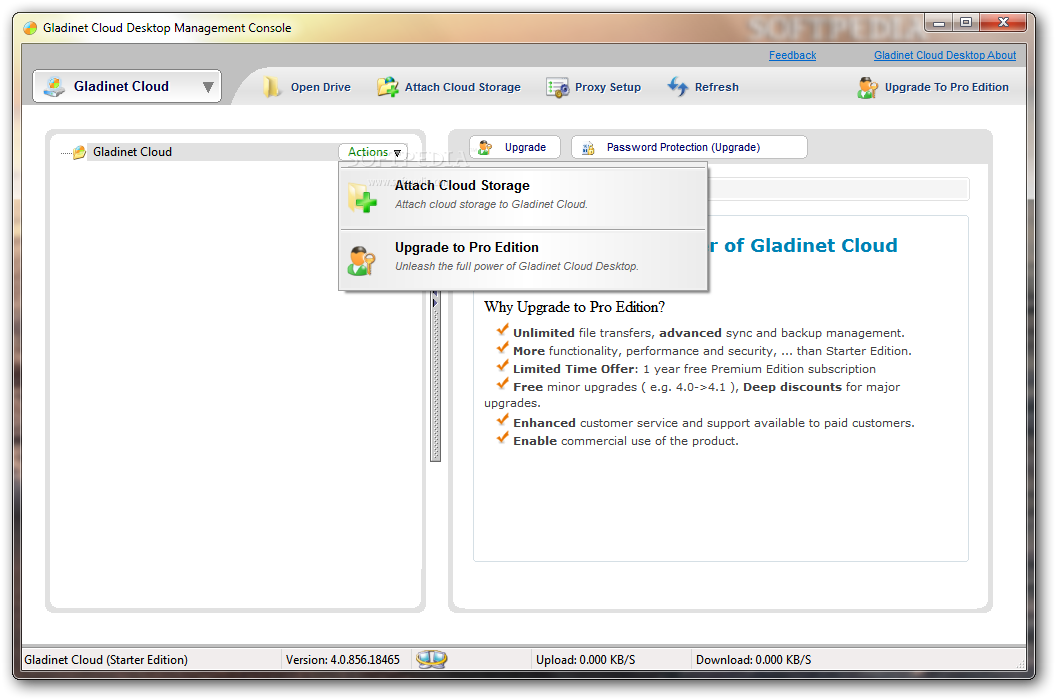Screen dimensions: 1056x700
Task: Click Upgrade To Pro Edition toolbar label
Action: point(946,87)
